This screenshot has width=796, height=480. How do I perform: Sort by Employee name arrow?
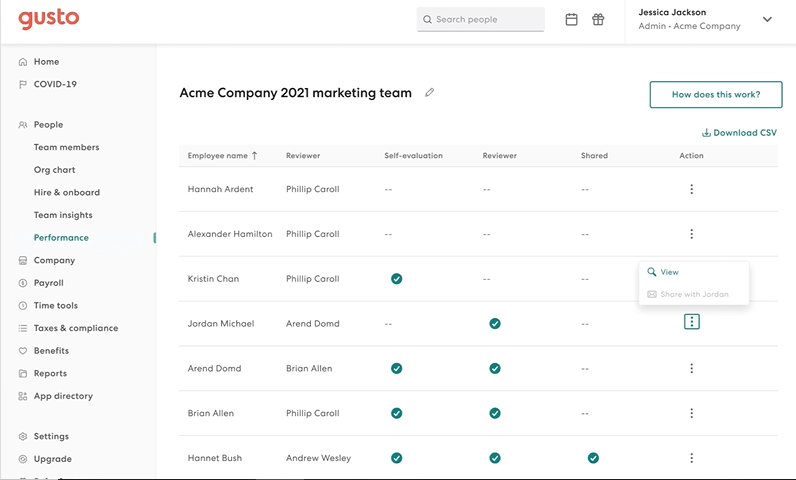(255, 156)
